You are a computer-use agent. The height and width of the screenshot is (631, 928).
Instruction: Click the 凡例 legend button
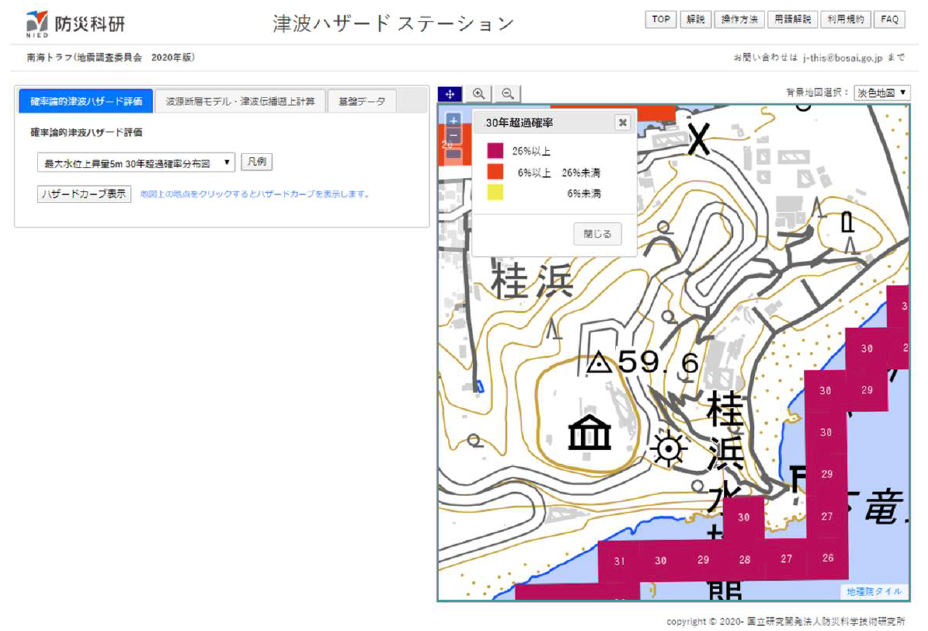(x=257, y=162)
